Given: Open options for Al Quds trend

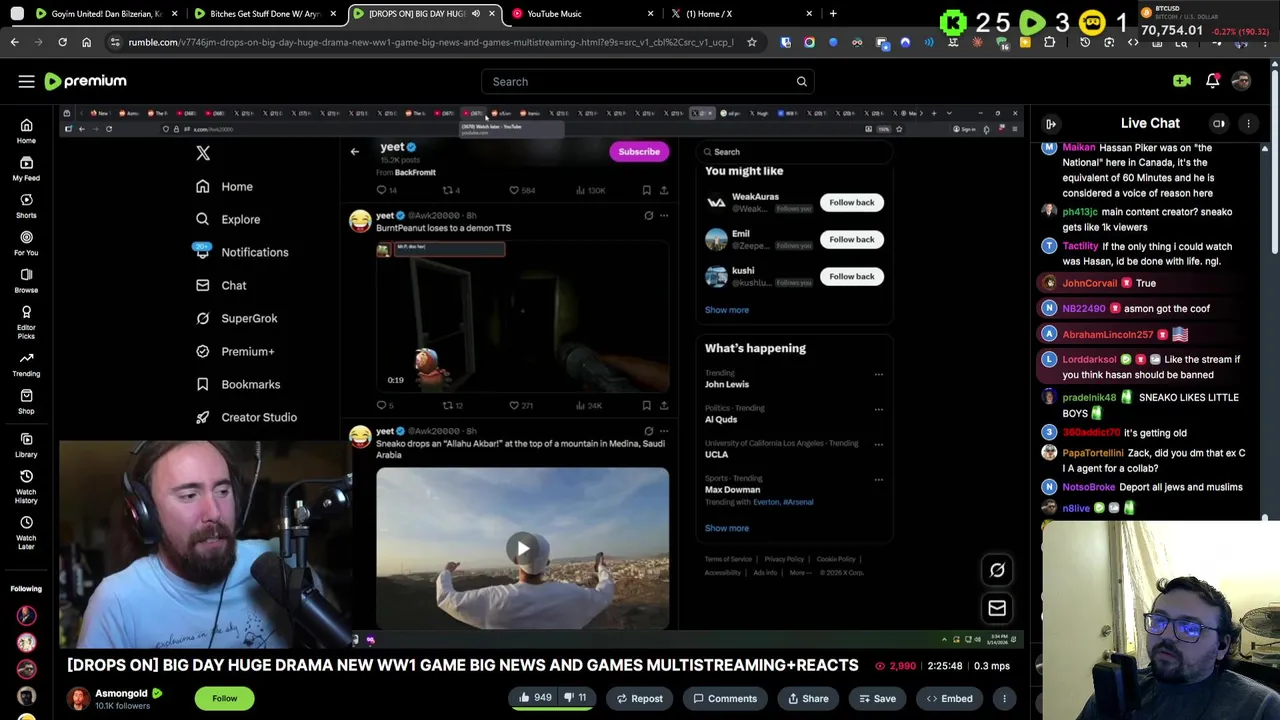Looking at the screenshot, I should coord(879,409).
